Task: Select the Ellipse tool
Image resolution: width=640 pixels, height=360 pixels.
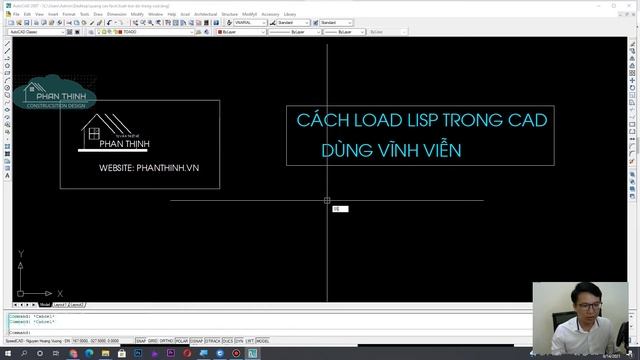Action: coord(7,110)
